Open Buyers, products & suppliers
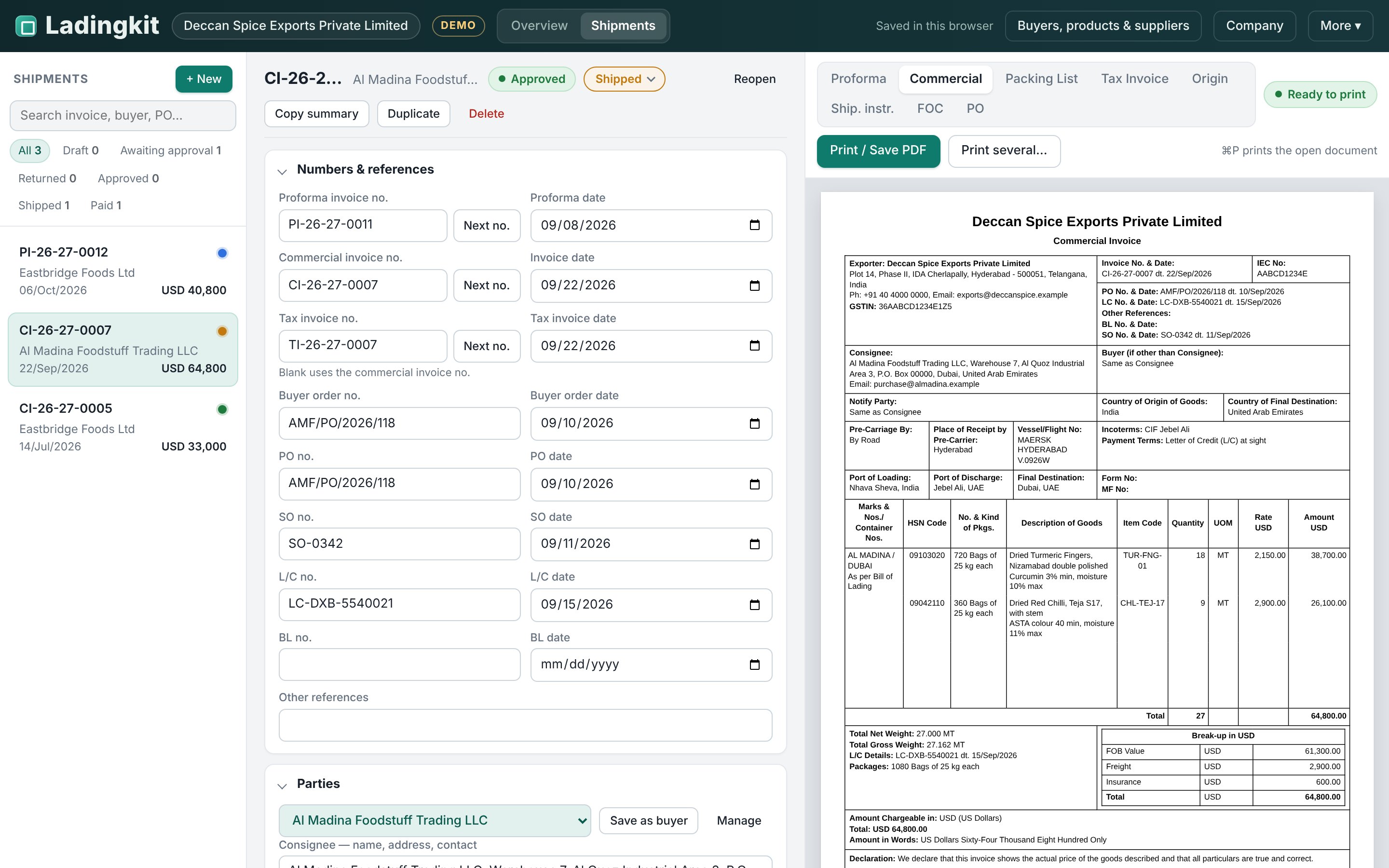The width and height of the screenshot is (1389, 868). [x=1103, y=26]
